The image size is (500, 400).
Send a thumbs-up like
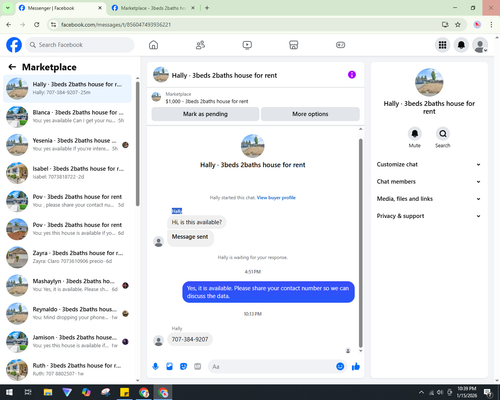pos(356,367)
